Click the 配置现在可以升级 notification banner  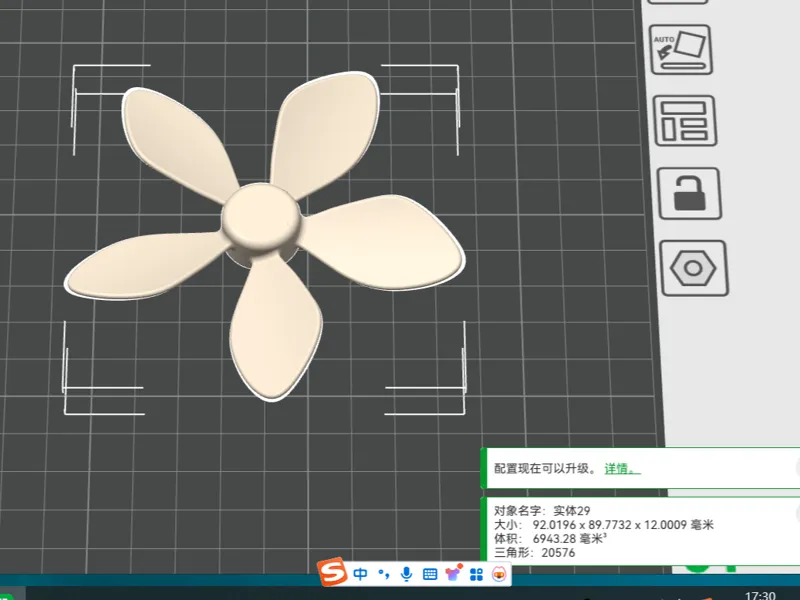(640, 468)
